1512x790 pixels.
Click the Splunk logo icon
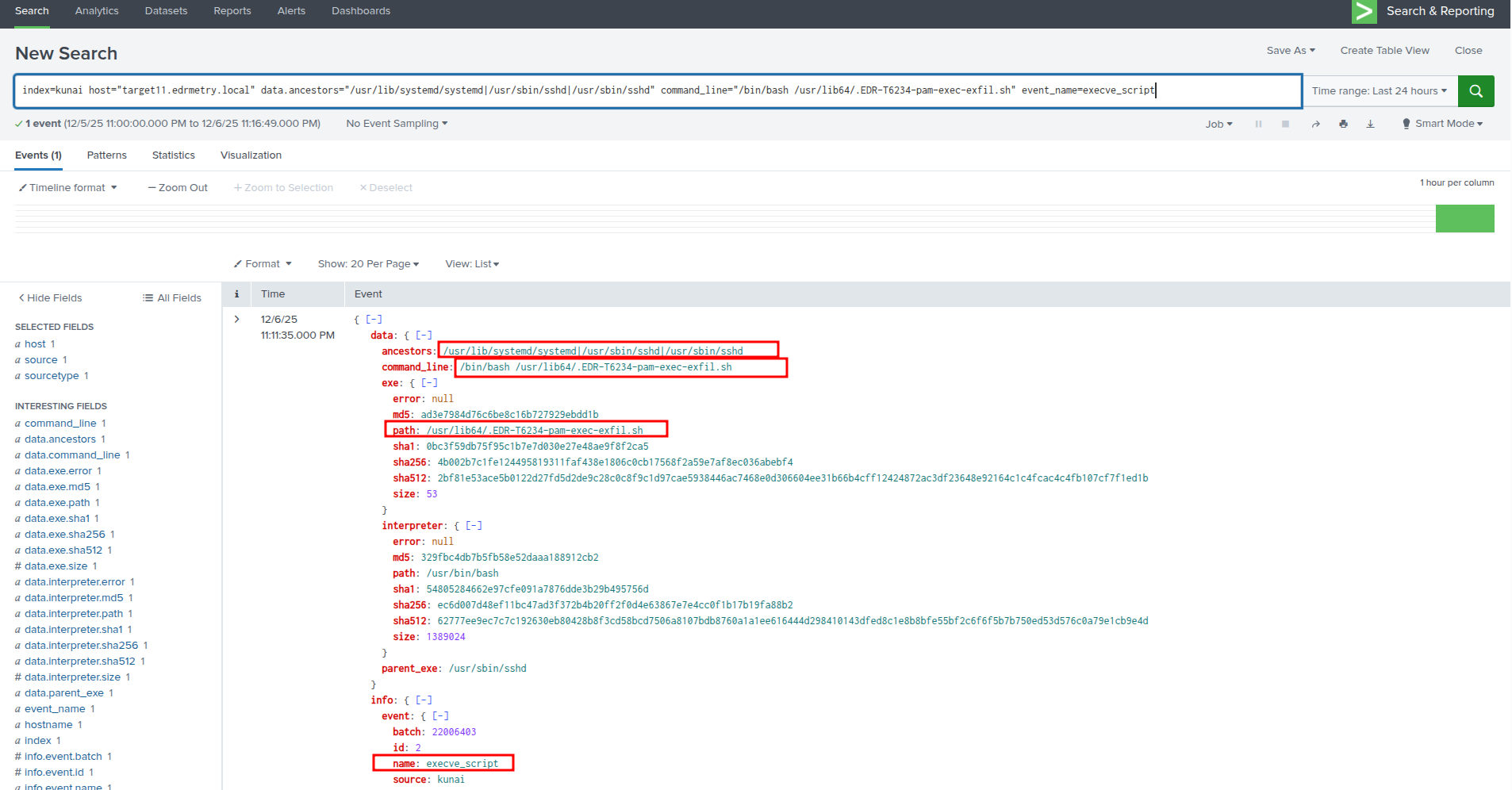tap(1364, 11)
